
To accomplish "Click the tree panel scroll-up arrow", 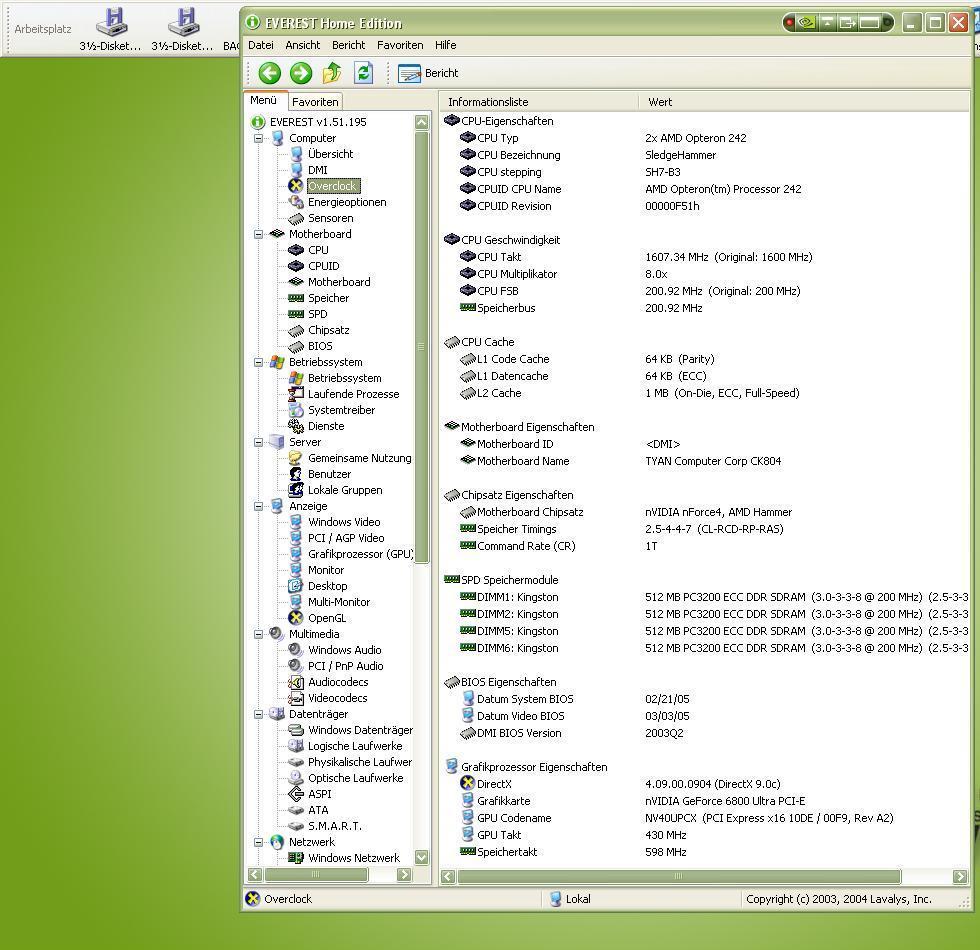I will (422, 122).
